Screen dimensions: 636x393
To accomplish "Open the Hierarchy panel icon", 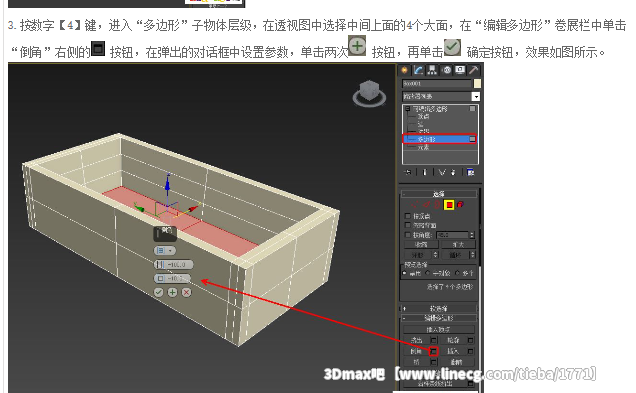I will [432, 71].
